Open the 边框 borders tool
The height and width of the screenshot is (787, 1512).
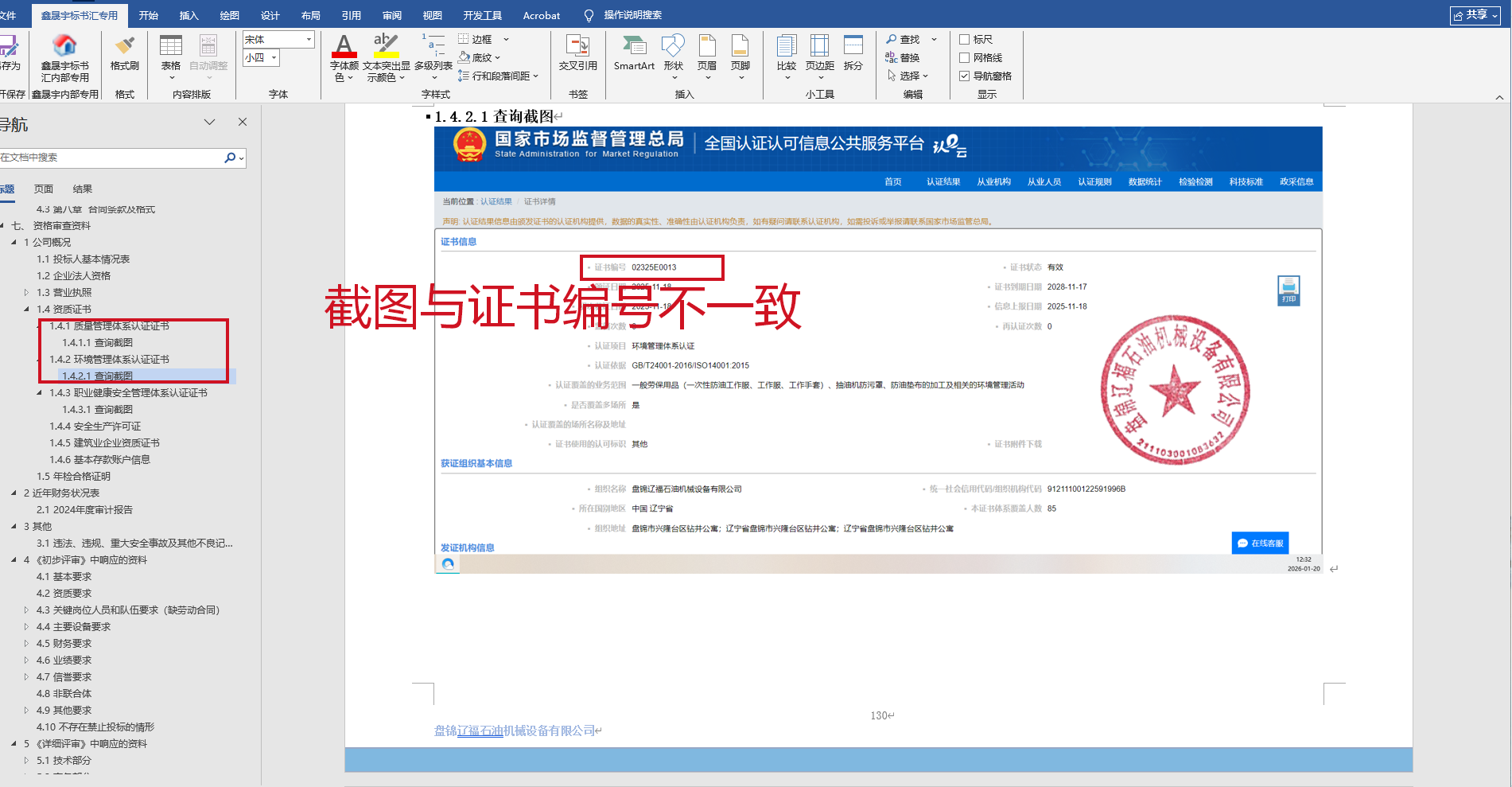(x=484, y=39)
